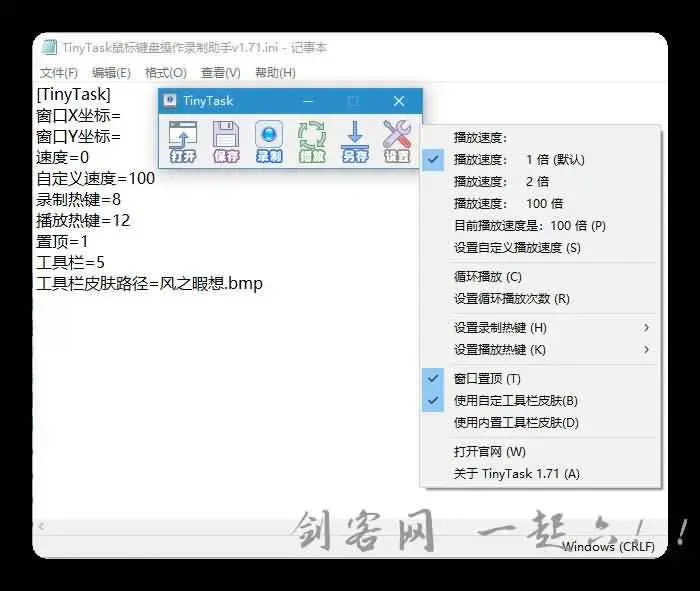This screenshot has width=700, height=591.
Task: Open Notepad 查看(V) menu
Action: click(221, 73)
